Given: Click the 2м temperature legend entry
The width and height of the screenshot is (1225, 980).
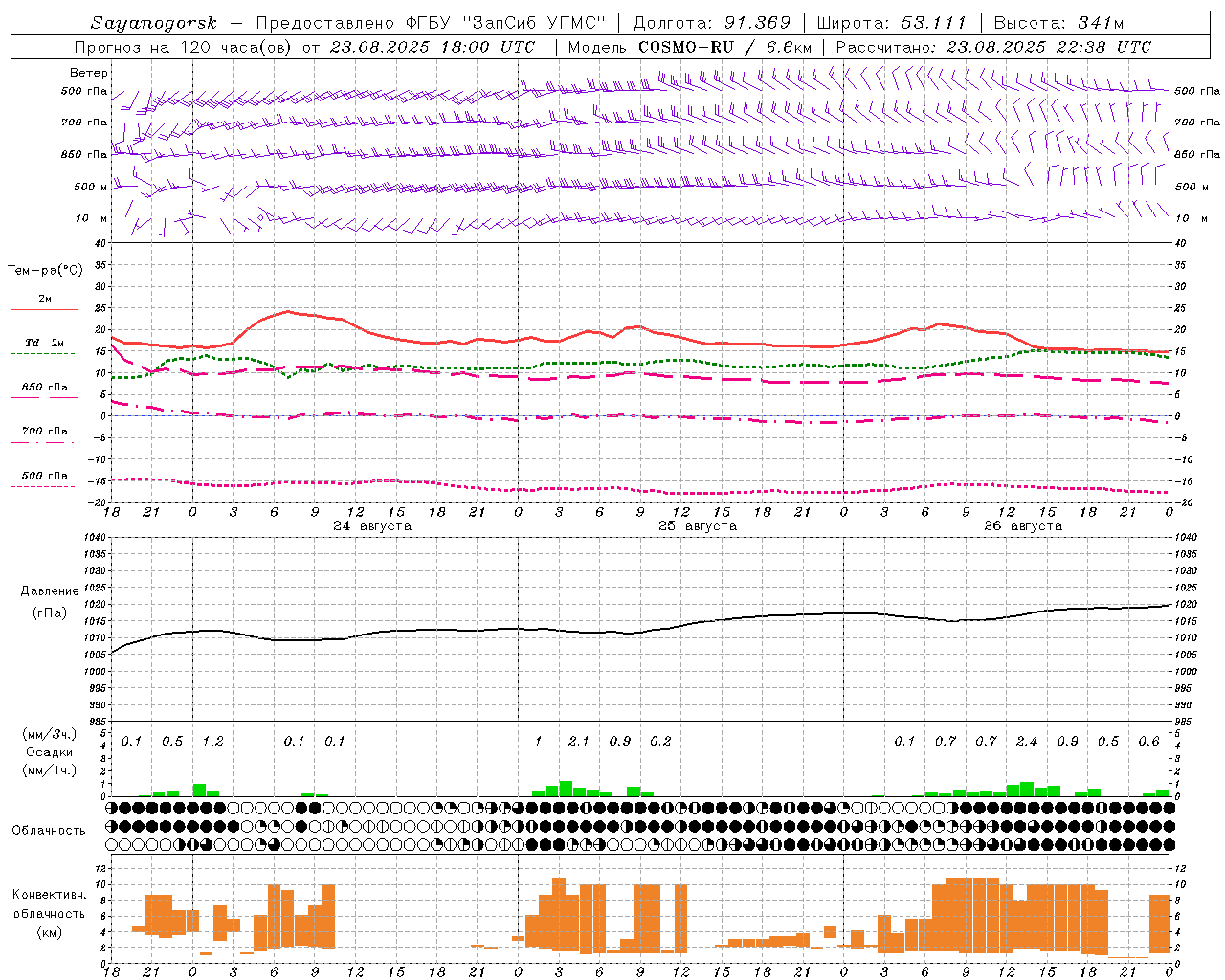Looking at the screenshot, I should click(45, 300).
